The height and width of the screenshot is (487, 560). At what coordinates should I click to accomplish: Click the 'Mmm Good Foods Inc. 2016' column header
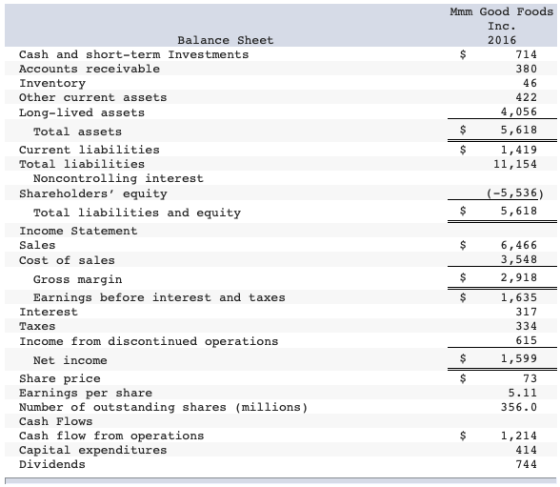[x=501, y=26]
